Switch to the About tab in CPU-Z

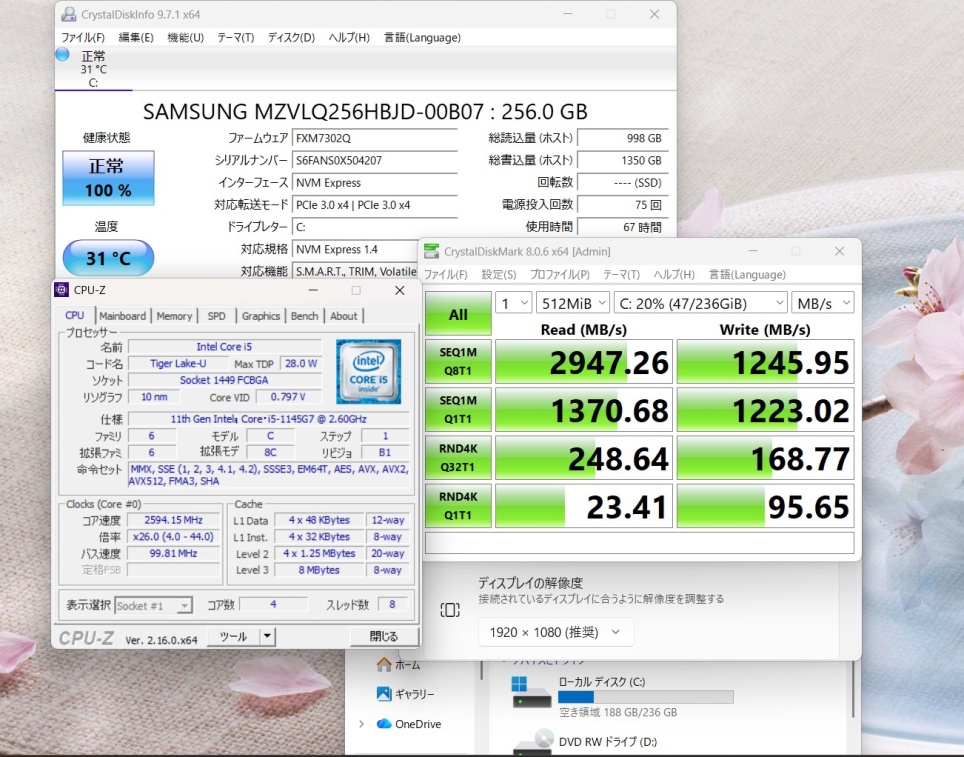[343, 315]
